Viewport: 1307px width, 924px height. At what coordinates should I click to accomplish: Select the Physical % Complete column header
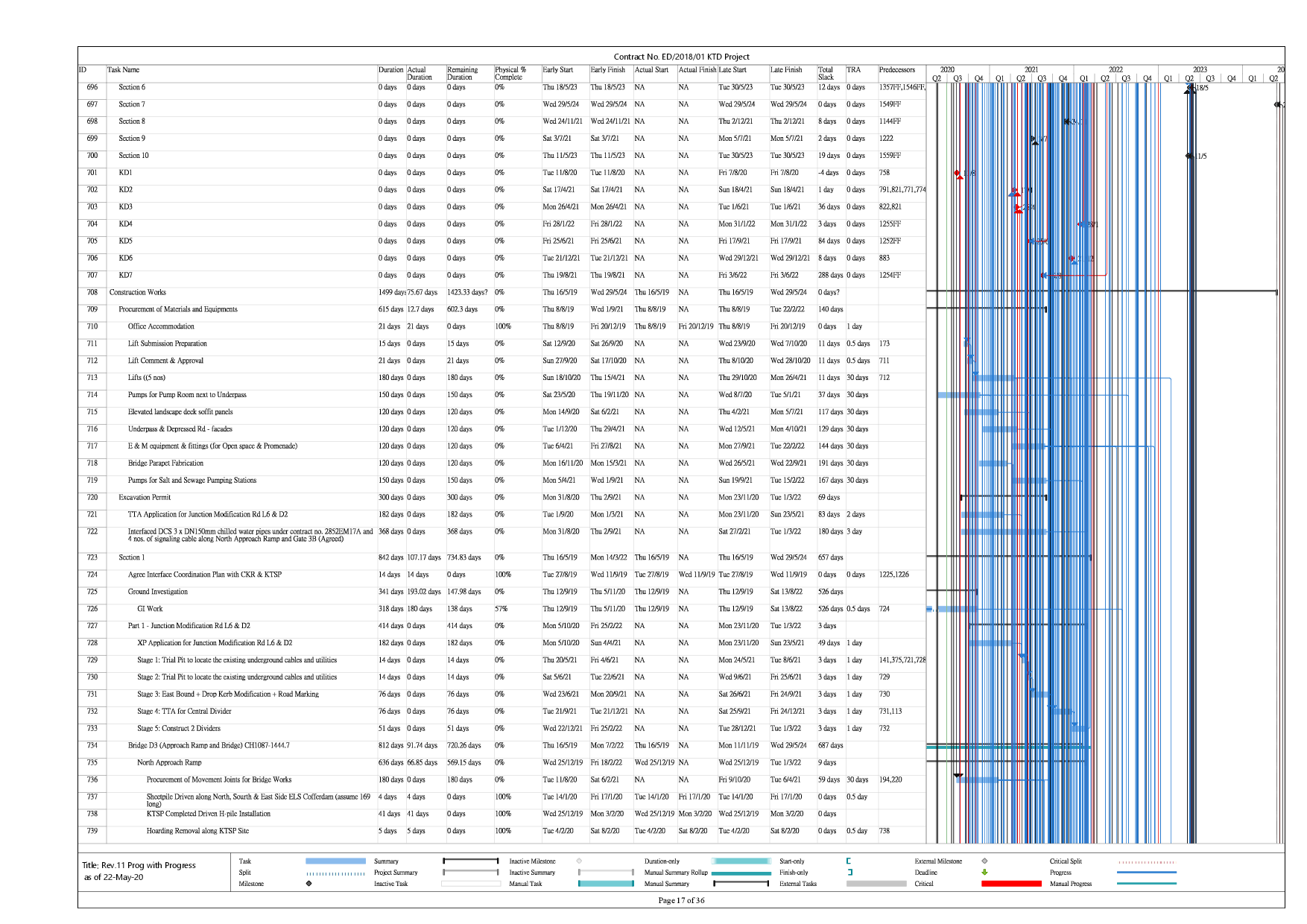(x=511, y=73)
